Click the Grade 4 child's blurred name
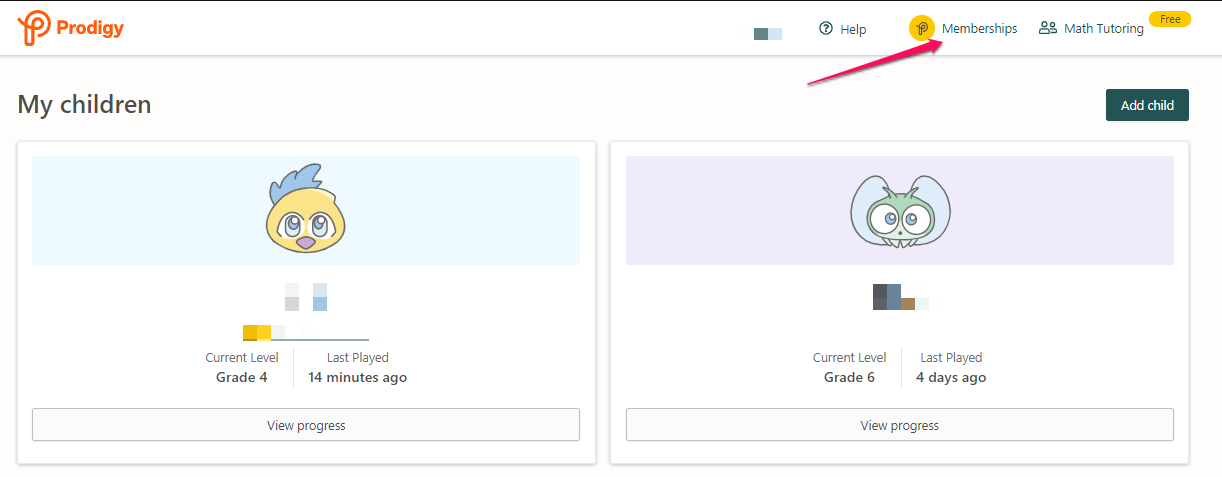1222x477 pixels. pyautogui.click(x=306, y=297)
